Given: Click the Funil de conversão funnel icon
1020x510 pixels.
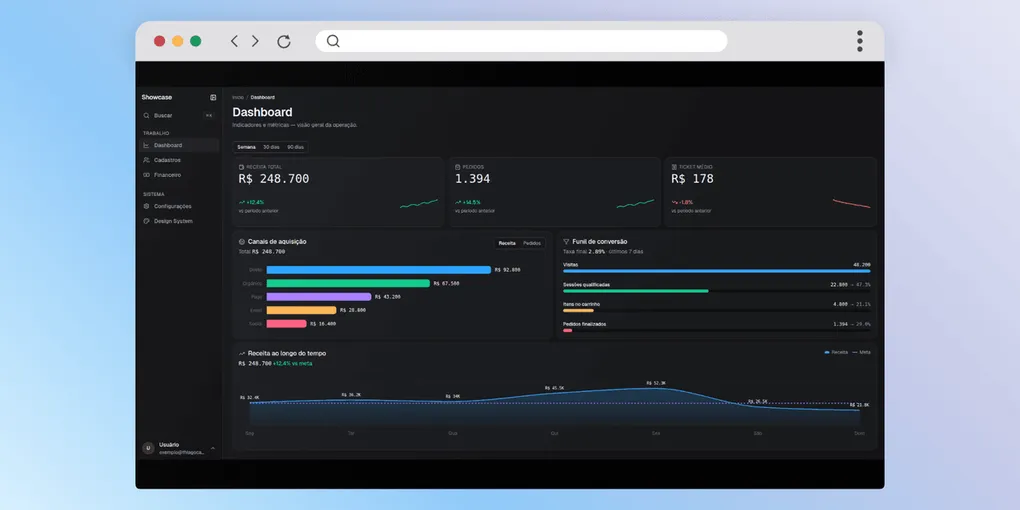Looking at the screenshot, I should pyautogui.click(x=566, y=241).
